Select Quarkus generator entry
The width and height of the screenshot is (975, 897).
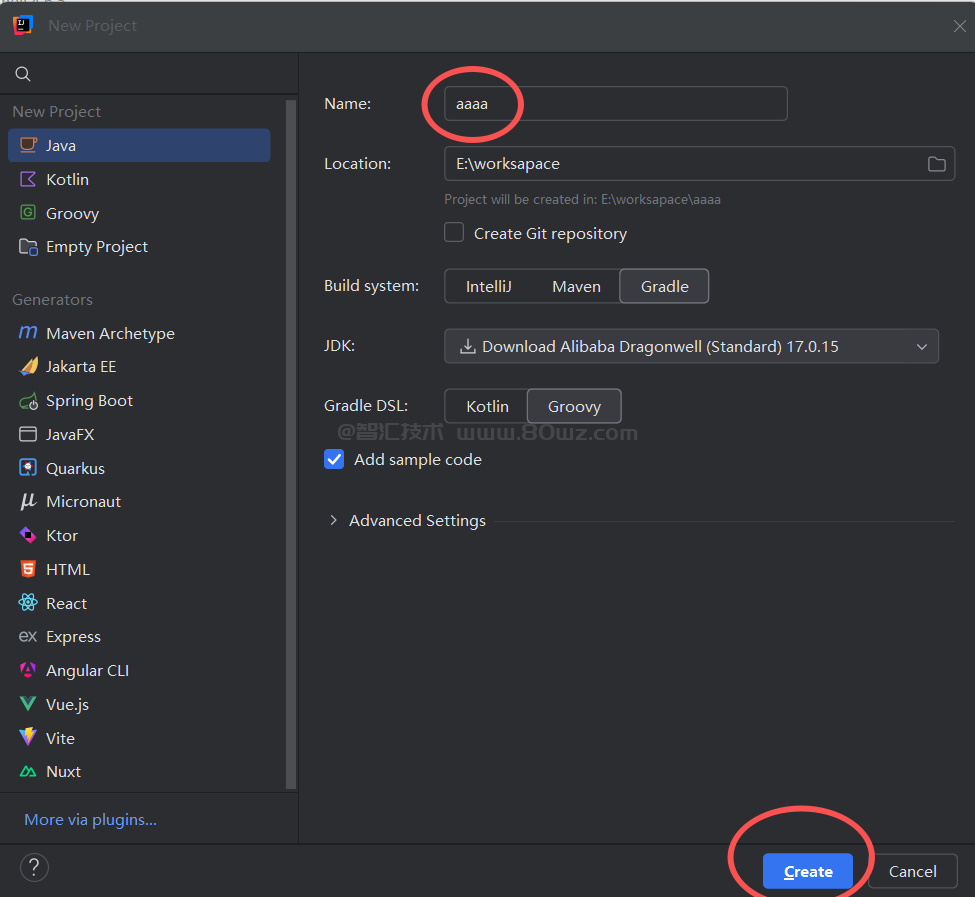click(x=139, y=468)
